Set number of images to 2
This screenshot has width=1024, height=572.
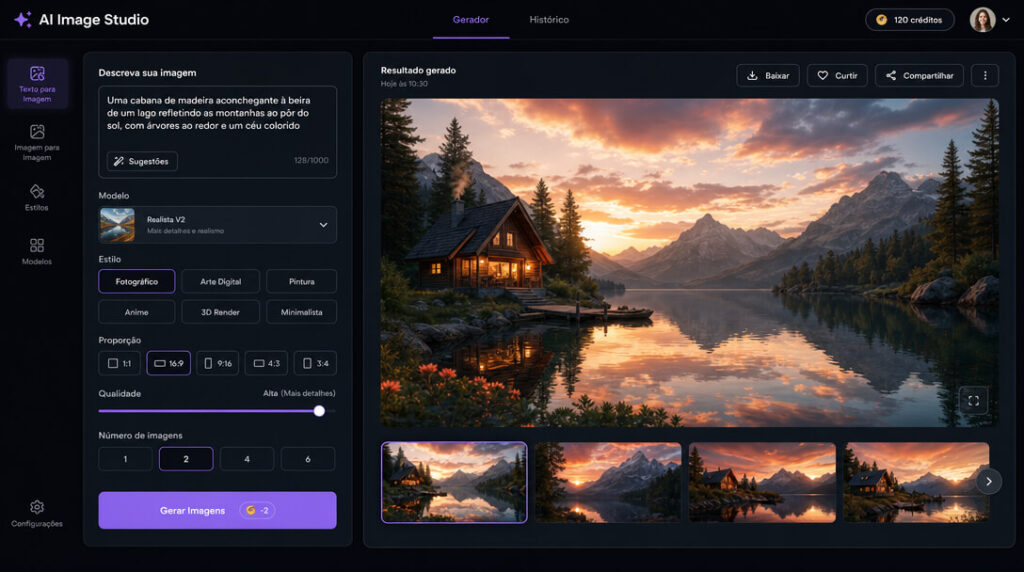pyautogui.click(x=186, y=459)
